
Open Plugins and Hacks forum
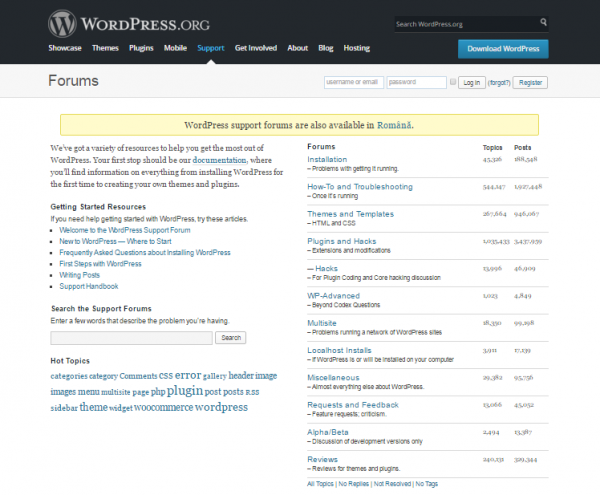(342, 241)
